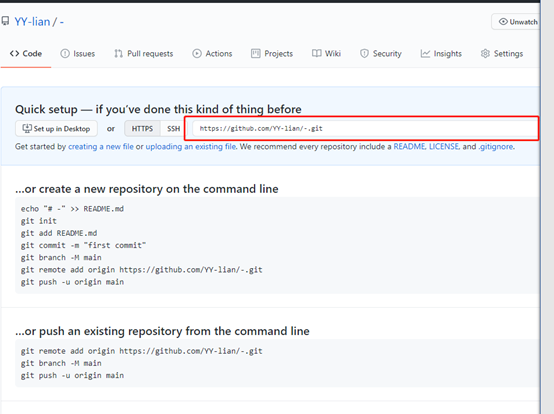Open the Issues tab

(78, 54)
